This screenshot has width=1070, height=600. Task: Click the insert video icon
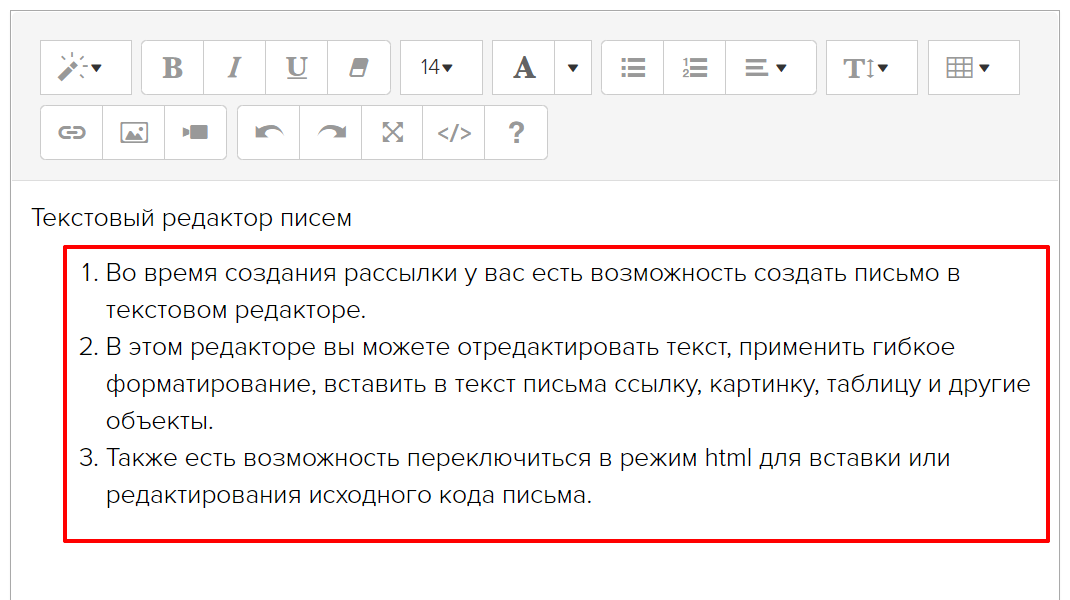click(195, 132)
